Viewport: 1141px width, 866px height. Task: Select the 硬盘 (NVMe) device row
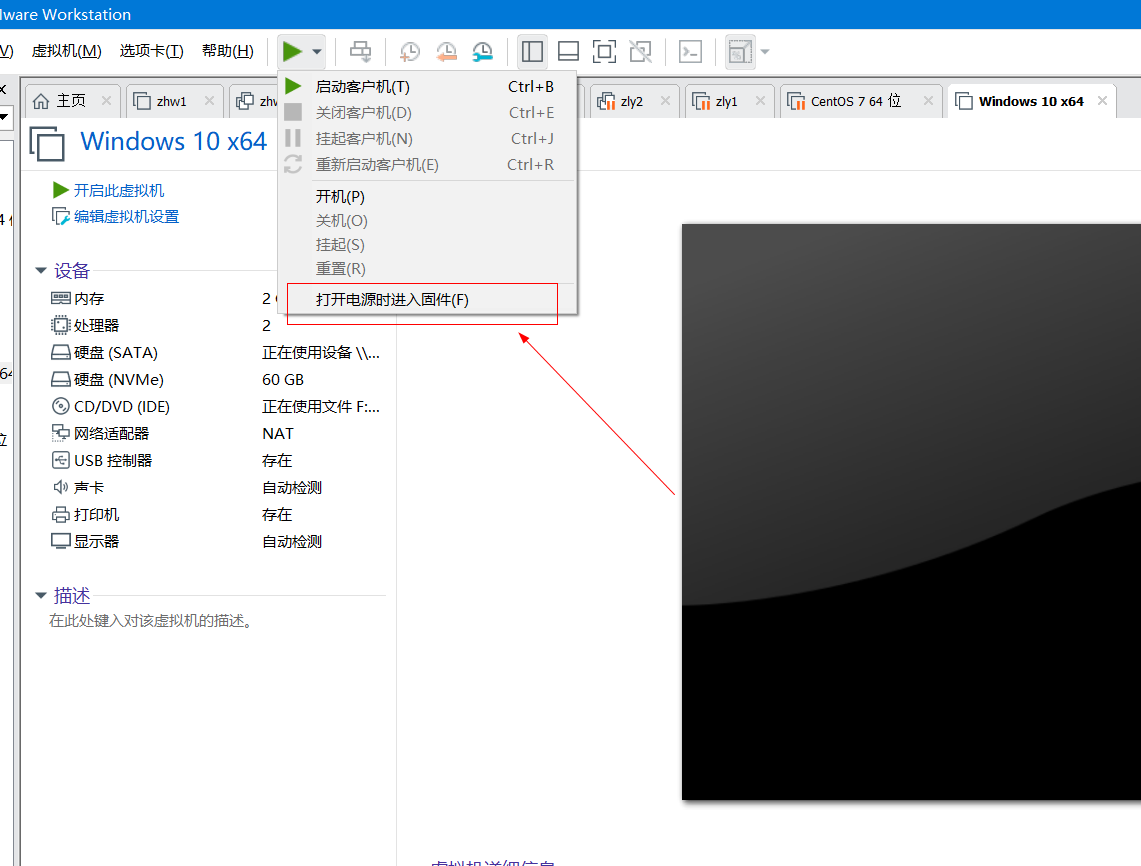[x=218, y=379]
